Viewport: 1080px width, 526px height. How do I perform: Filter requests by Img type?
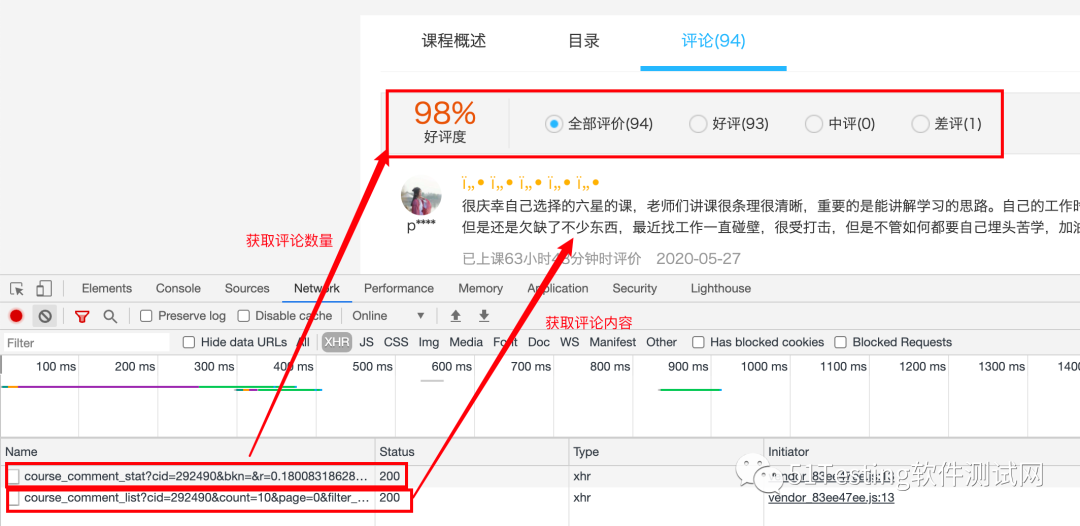(x=428, y=342)
